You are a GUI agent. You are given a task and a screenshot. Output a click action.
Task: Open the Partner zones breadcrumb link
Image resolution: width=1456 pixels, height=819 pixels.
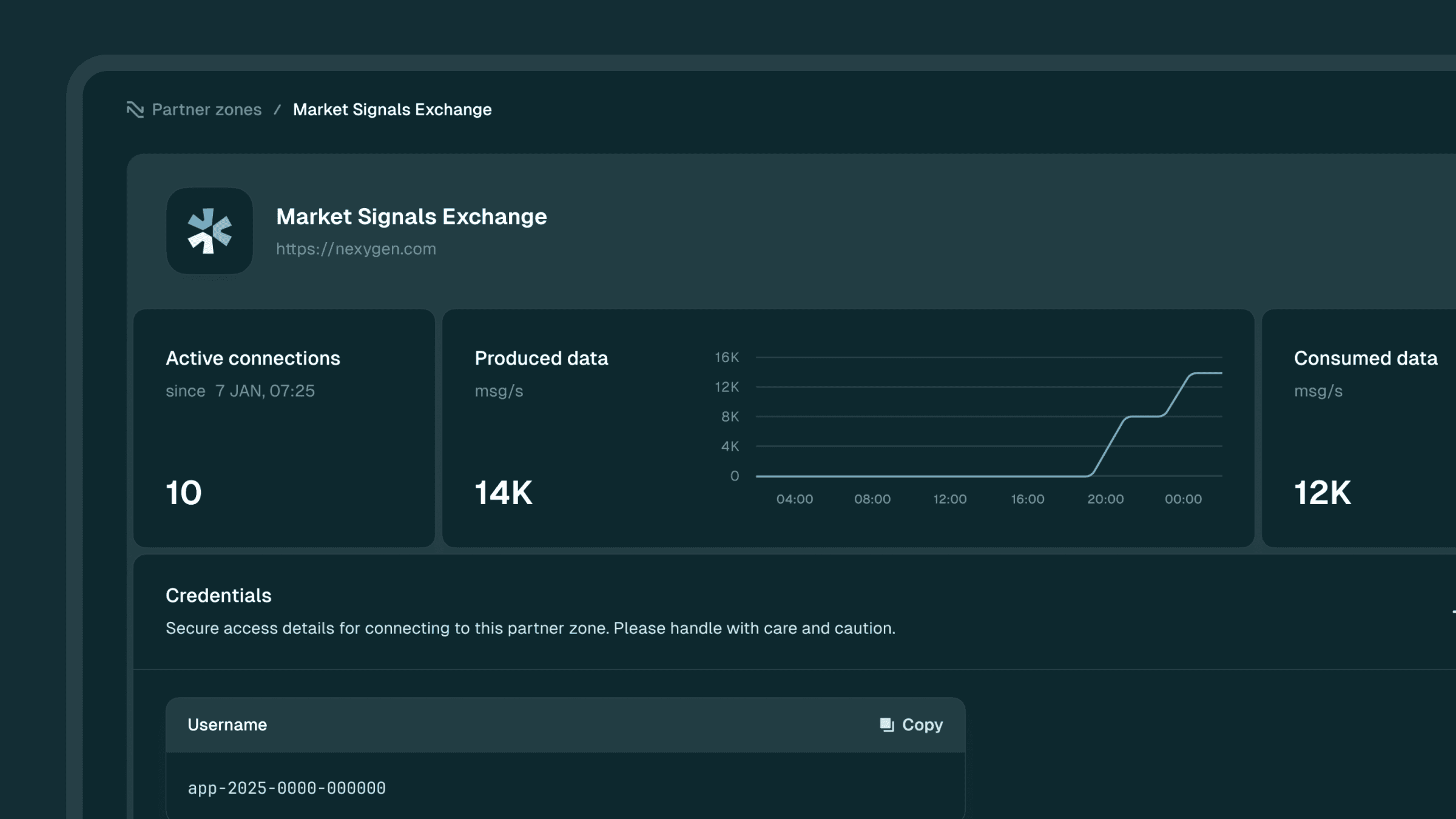click(207, 109)
